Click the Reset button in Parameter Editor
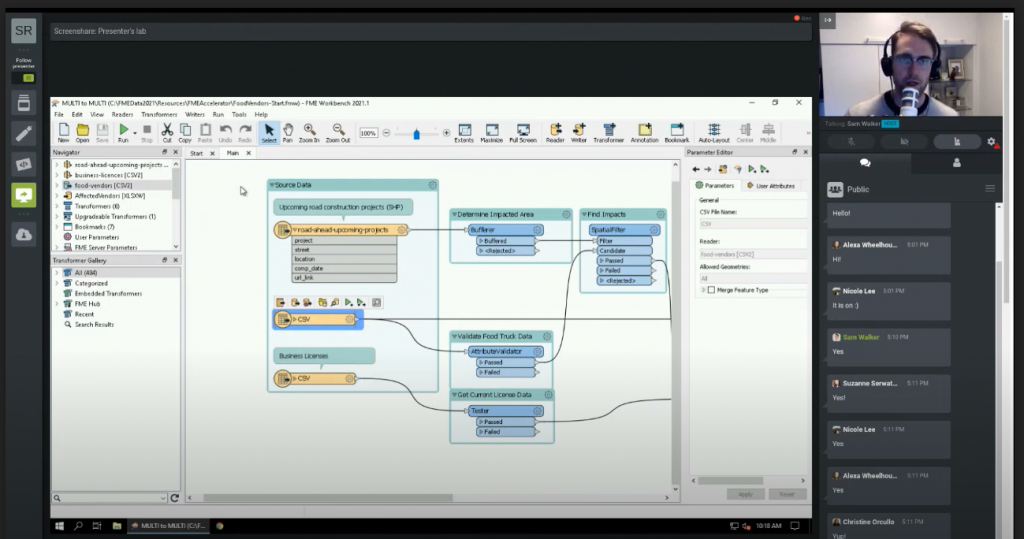 pos(787,495)
